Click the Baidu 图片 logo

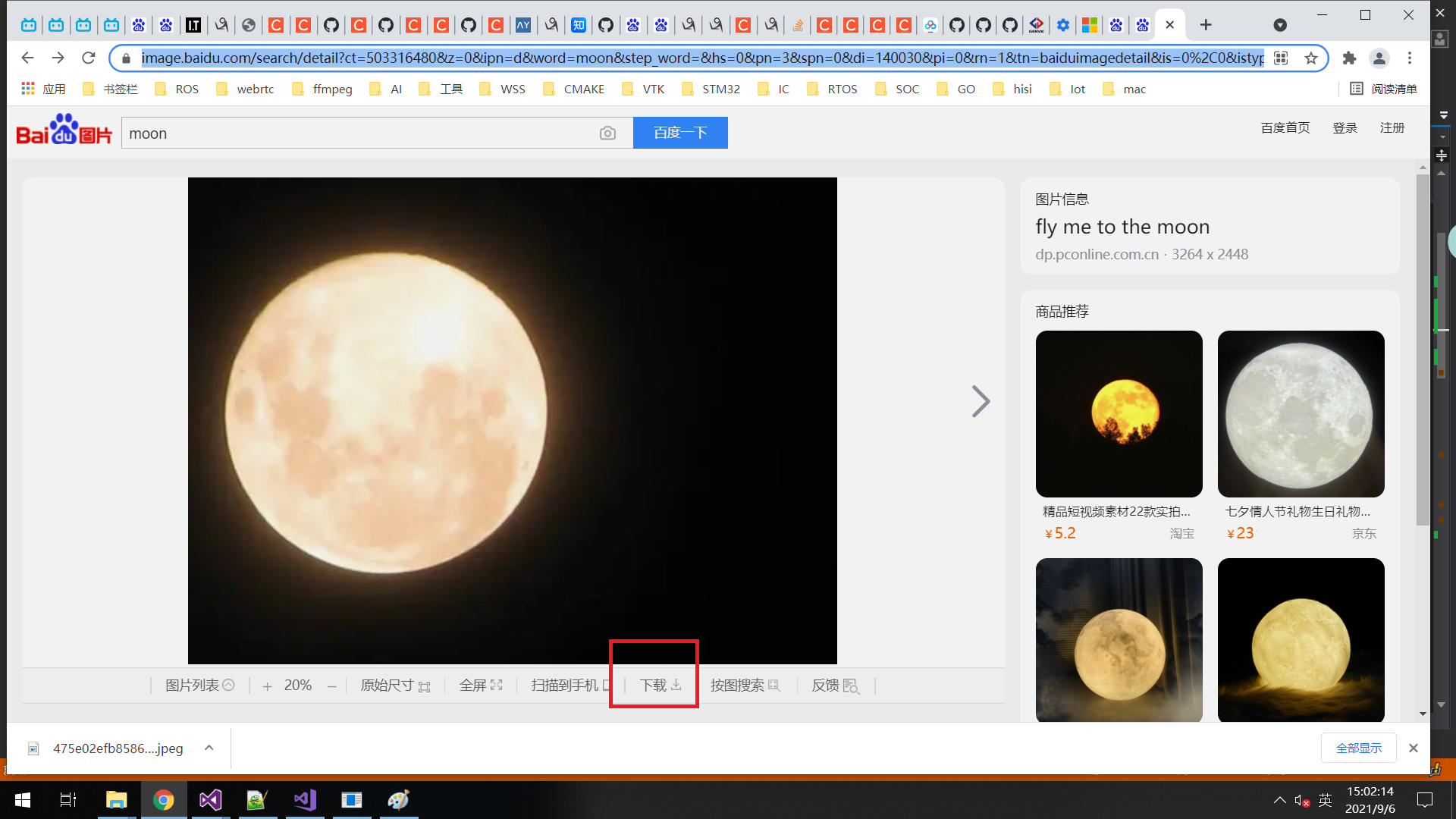tap(64, 130)
